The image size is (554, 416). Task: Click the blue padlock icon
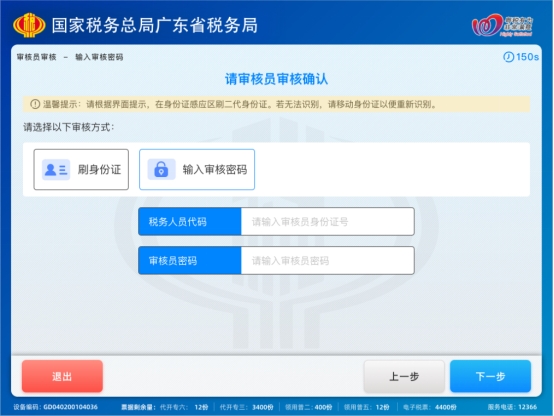[x=161, y=170]
